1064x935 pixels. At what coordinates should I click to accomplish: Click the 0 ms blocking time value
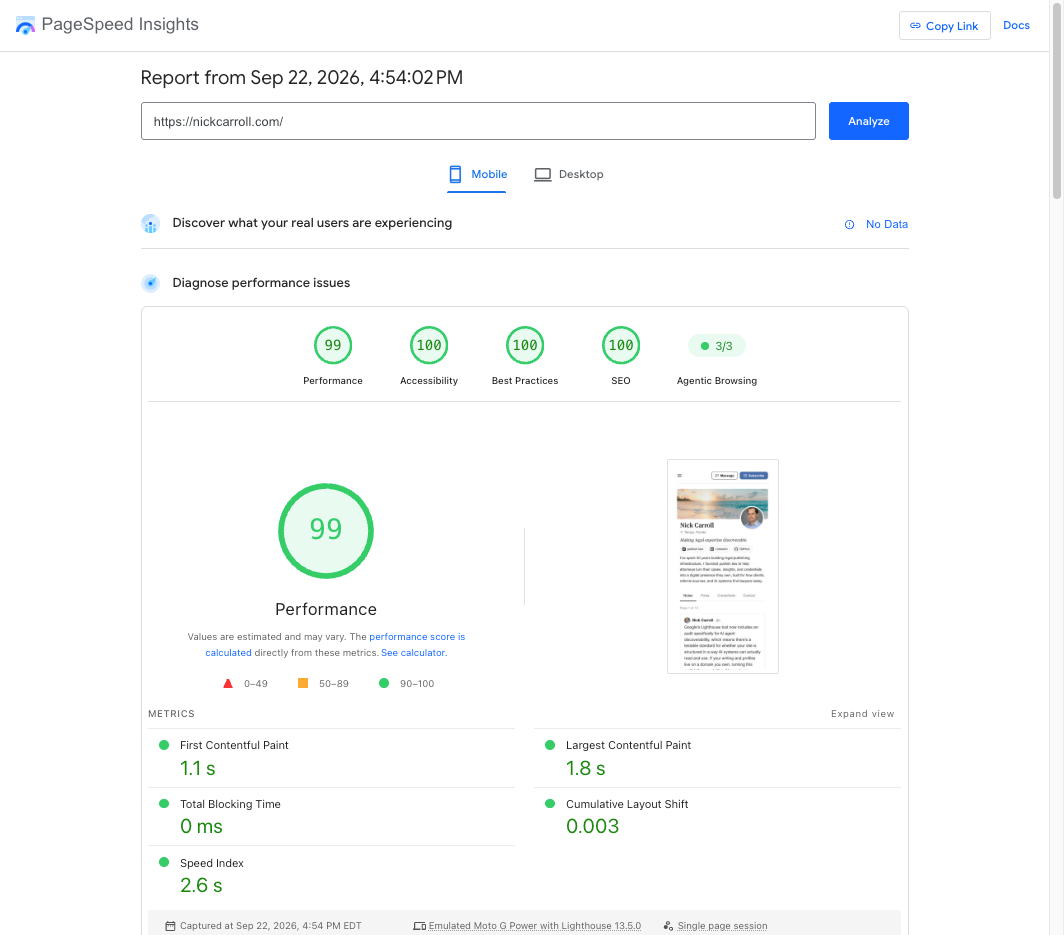pos(201,826)
